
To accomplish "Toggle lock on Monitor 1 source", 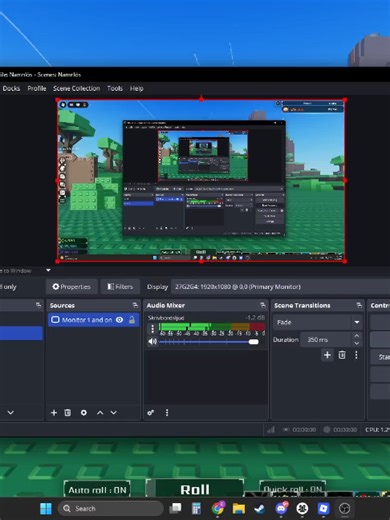I will [132, 320].
